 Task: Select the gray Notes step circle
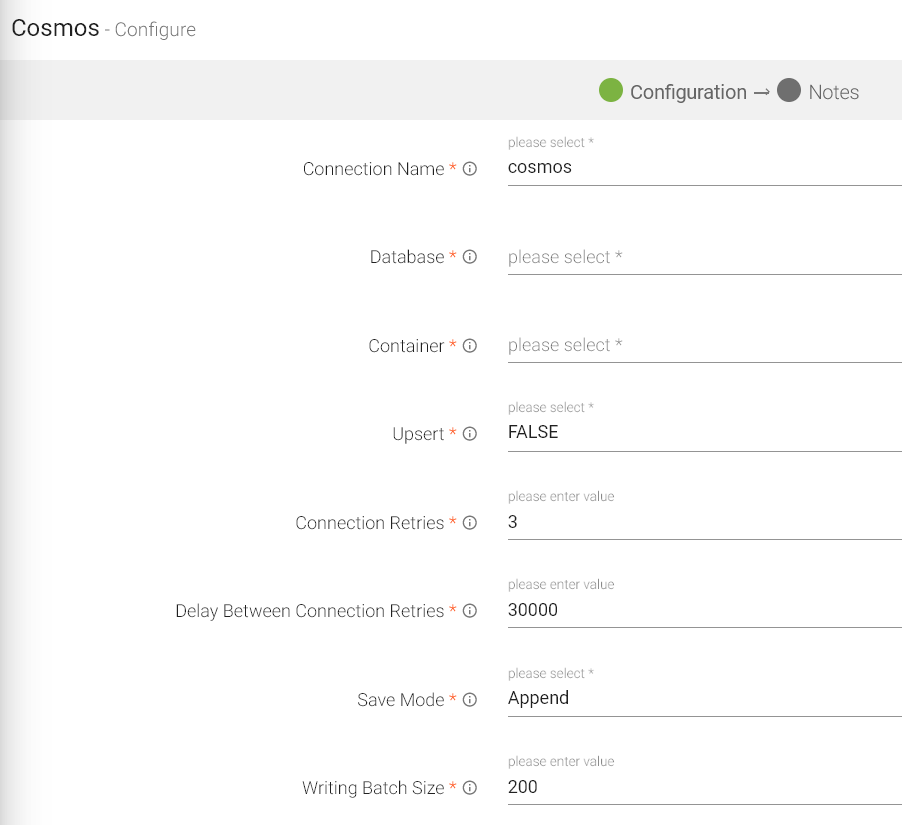(789, 91)
